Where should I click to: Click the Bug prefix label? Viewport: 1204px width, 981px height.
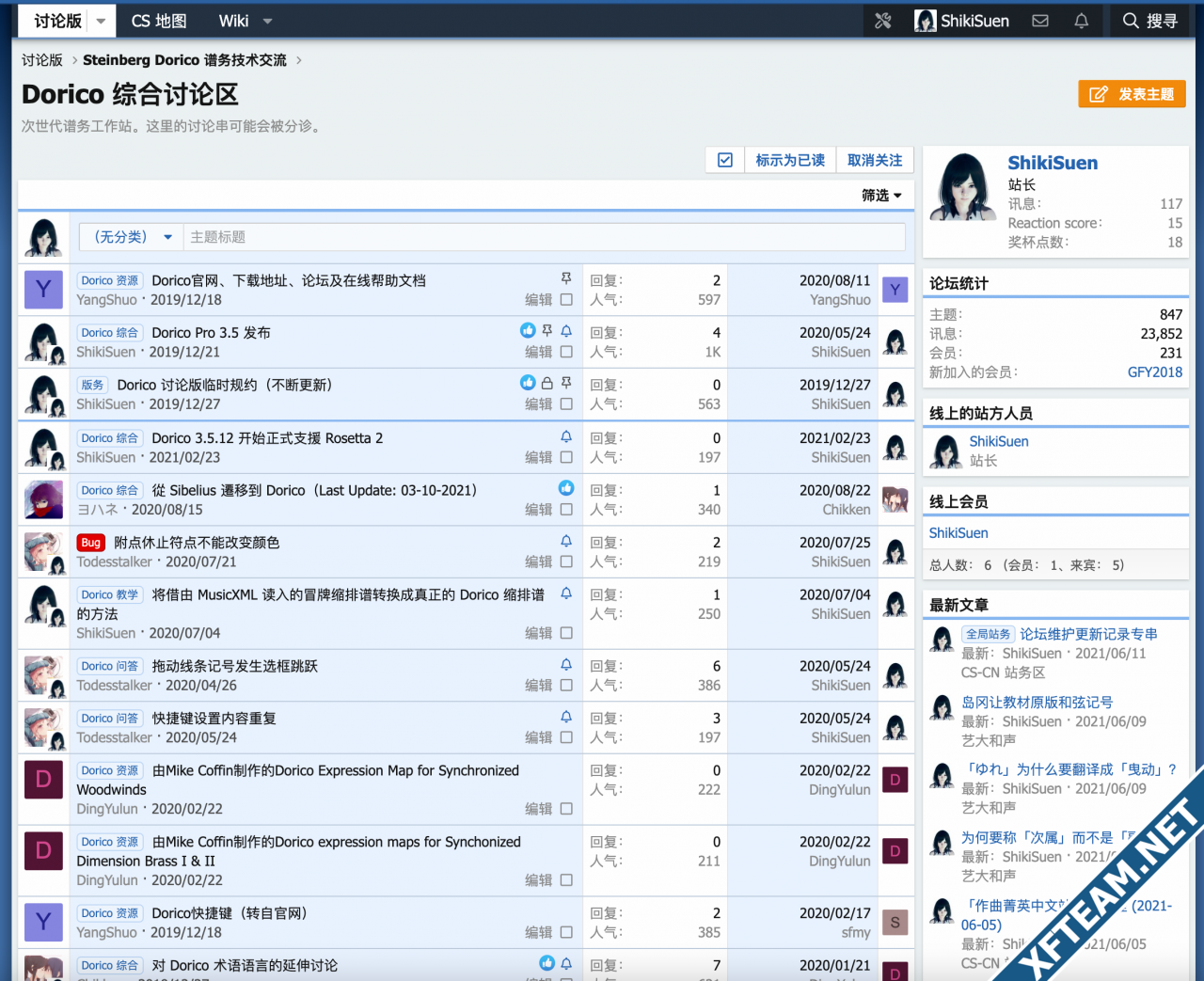pyautogui.click(x=90, y=543)
